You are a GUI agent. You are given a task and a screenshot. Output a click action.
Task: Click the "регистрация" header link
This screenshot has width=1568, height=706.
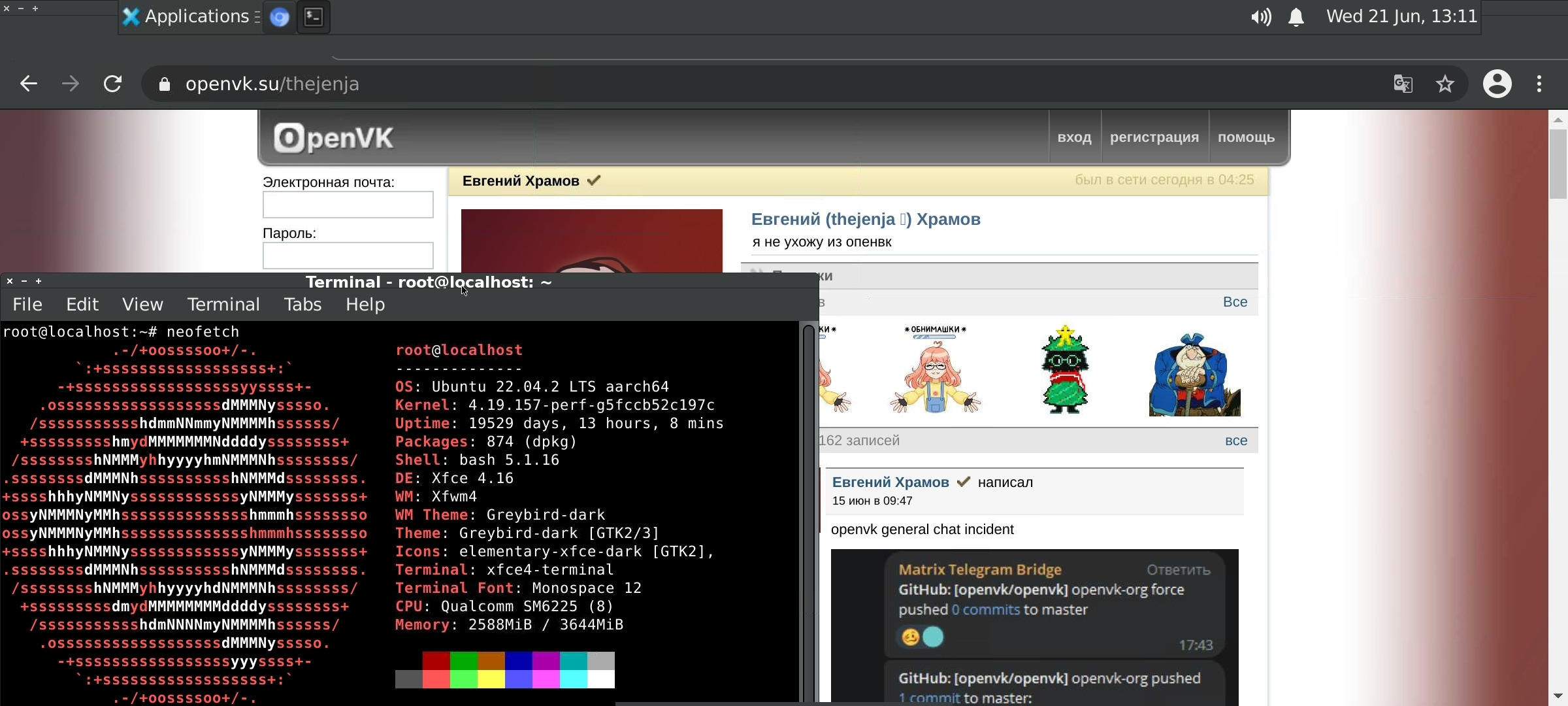pyautogui.click(x=1154, y=137)
